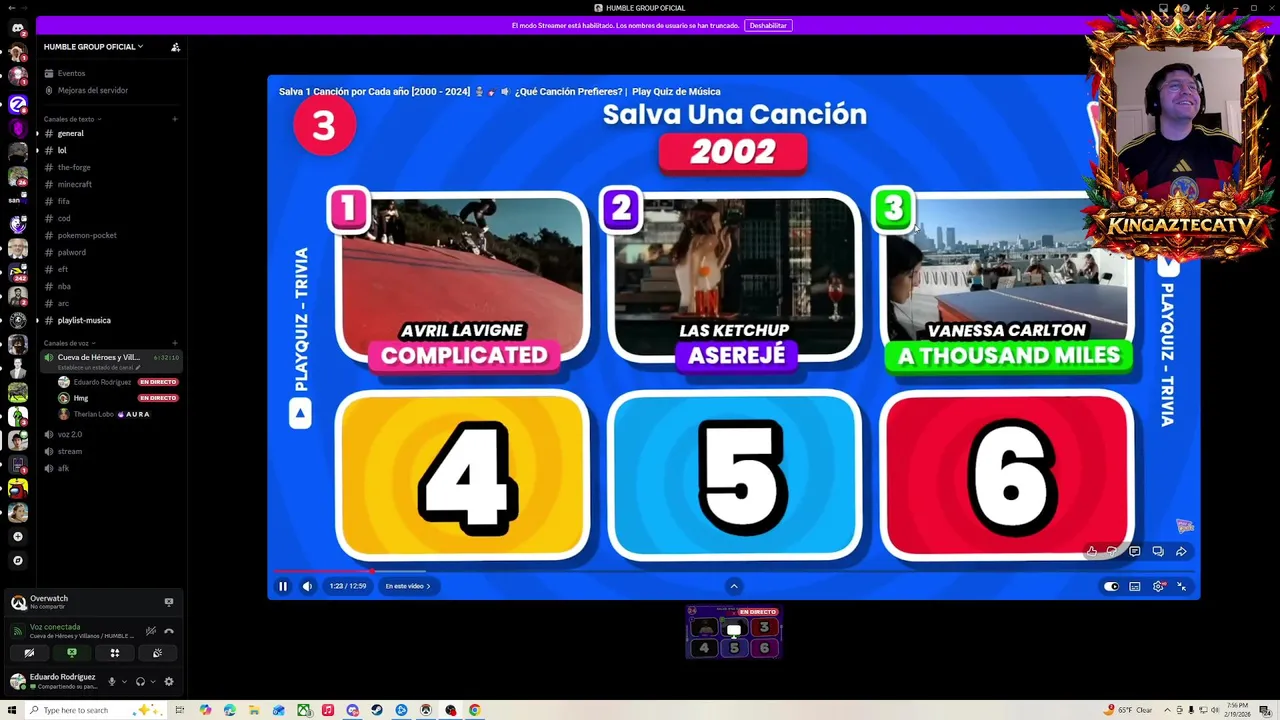Toggle camera in voice panel
The height and width of the screenshot is (720, 1280).
[x=29, y=653]
